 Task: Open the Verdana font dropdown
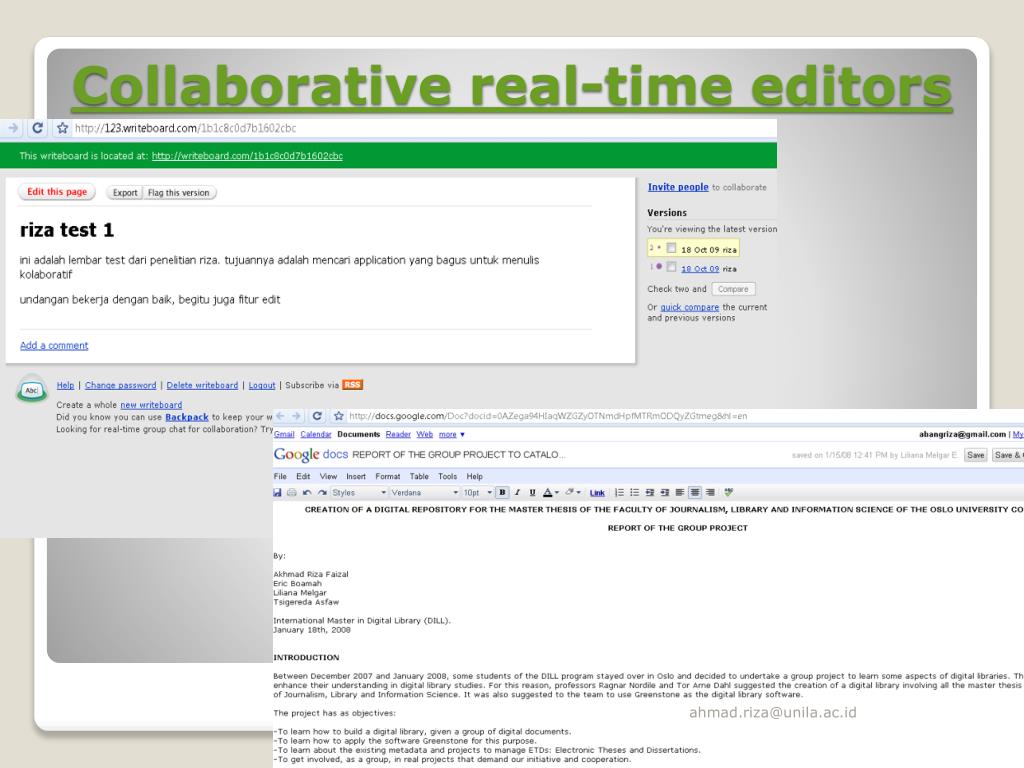pyautogui.click(x=424, y=493)
